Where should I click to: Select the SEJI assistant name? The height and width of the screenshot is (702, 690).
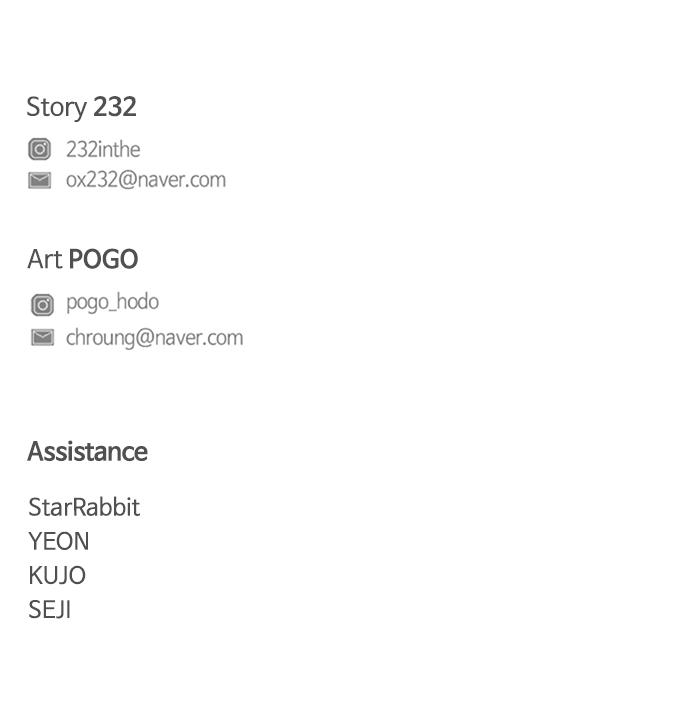(50, 610)
